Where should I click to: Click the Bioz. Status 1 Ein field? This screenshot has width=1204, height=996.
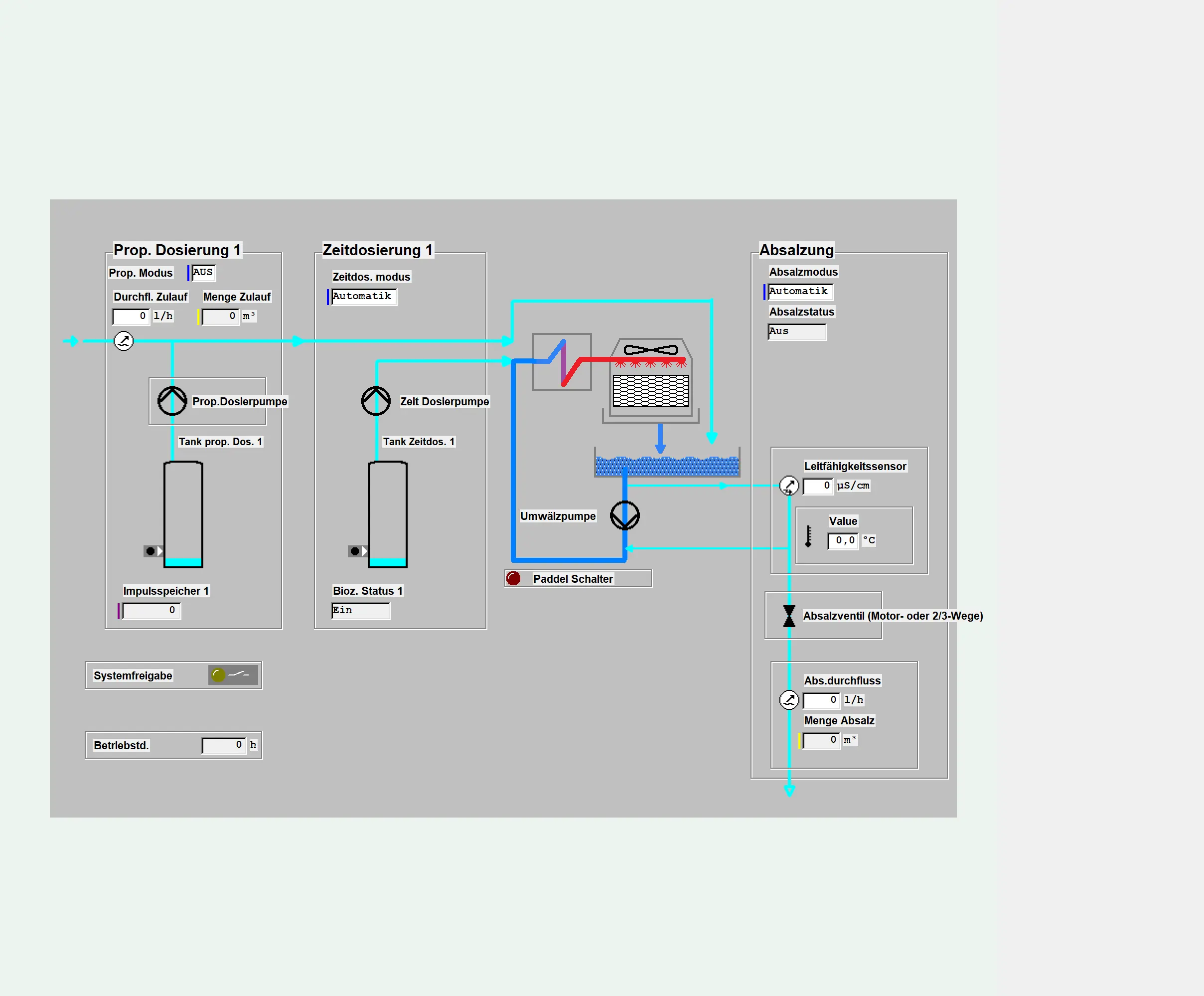(x=360, y=611)
